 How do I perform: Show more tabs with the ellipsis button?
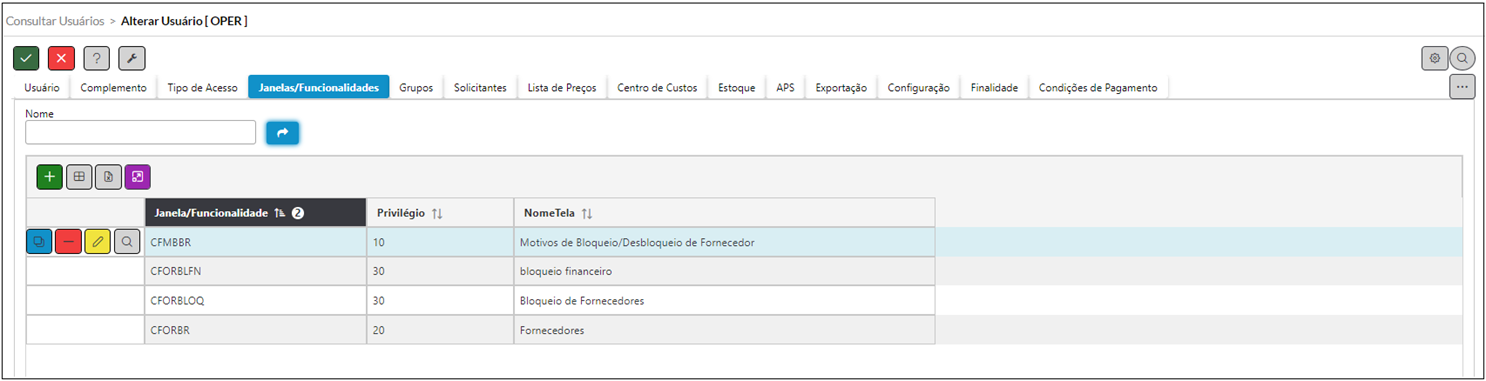1462,87
